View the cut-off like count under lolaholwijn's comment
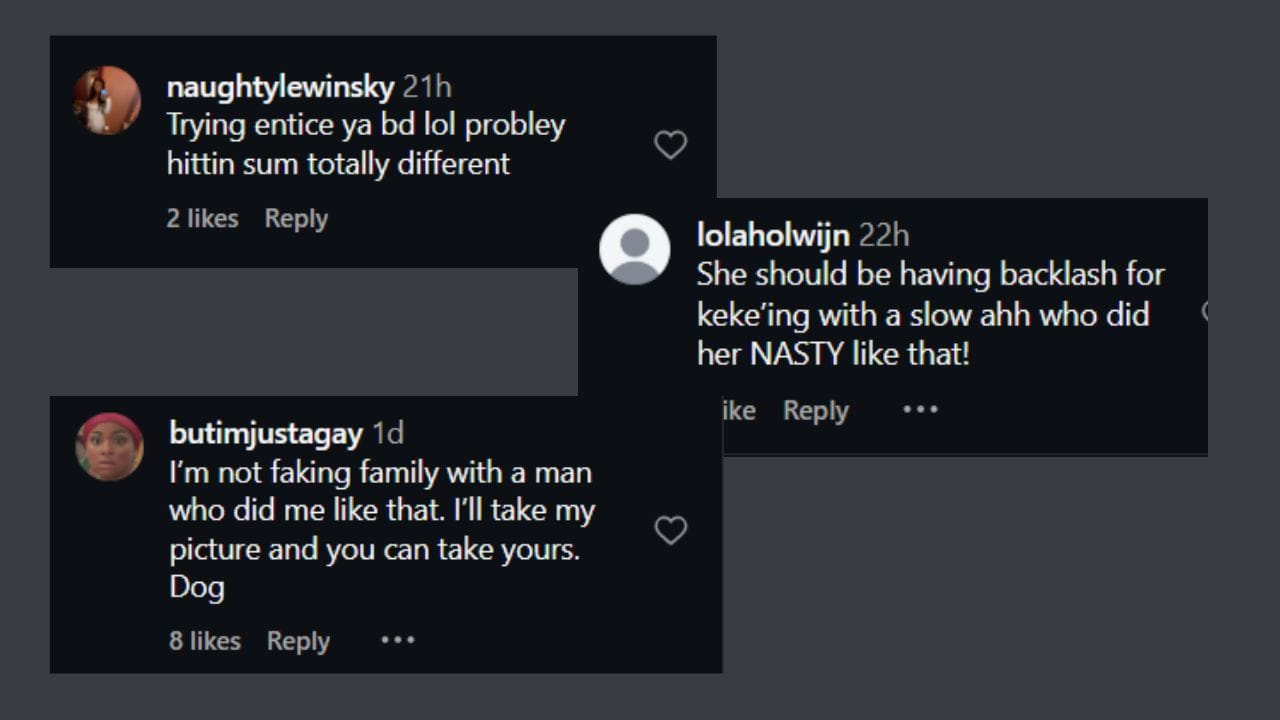 [740, 410]
